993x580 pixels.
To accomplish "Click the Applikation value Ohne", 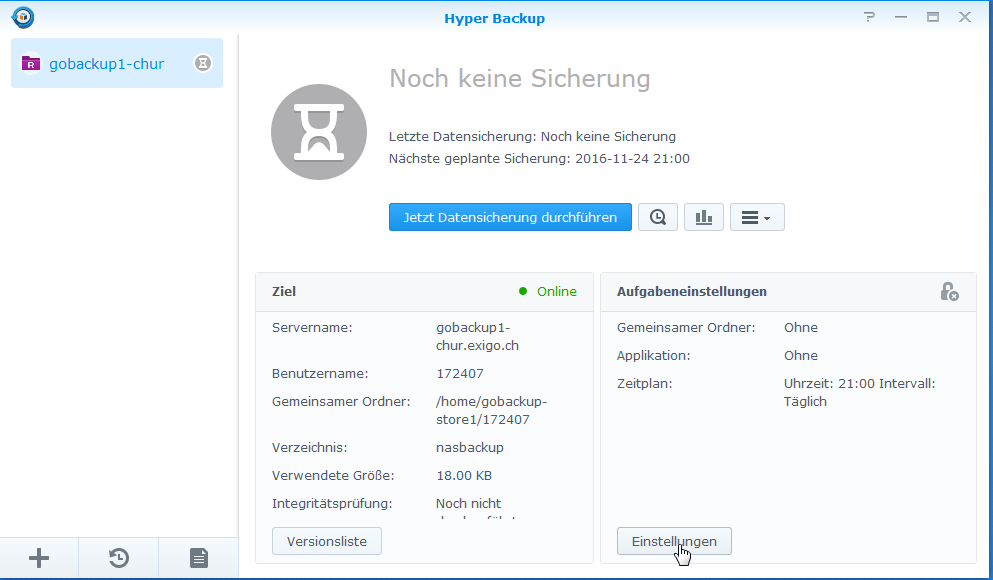I will pos(800,355).
